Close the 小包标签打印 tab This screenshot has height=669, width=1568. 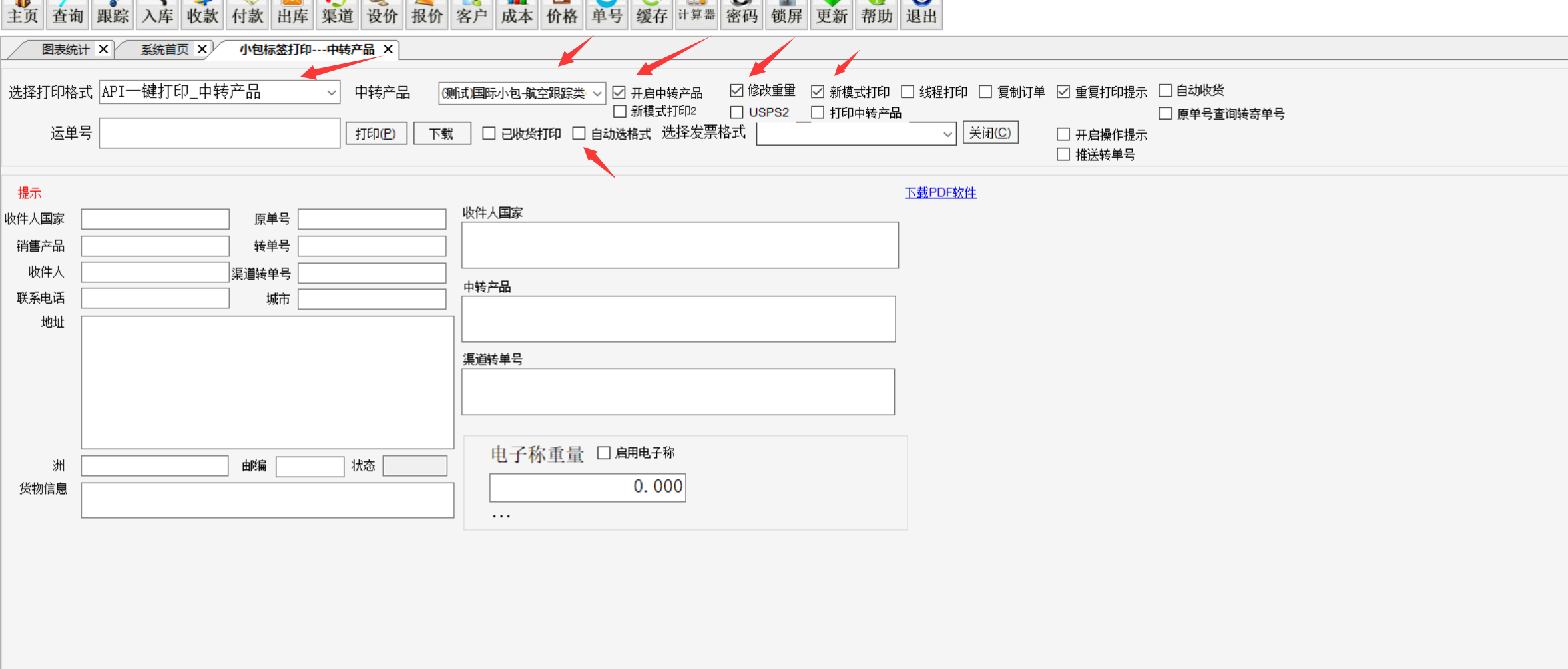(x=388, y=49)
